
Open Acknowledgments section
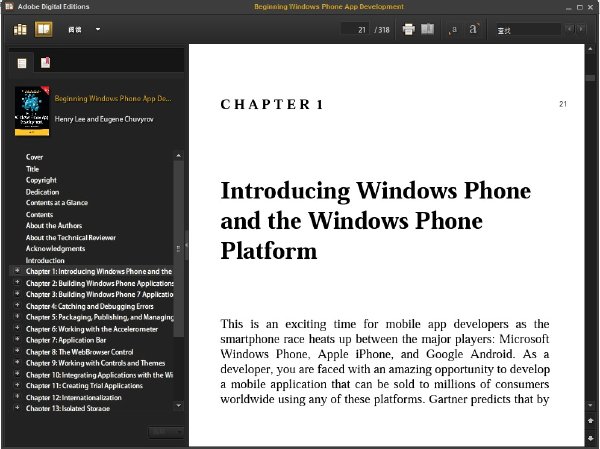(x=55, y=249)
